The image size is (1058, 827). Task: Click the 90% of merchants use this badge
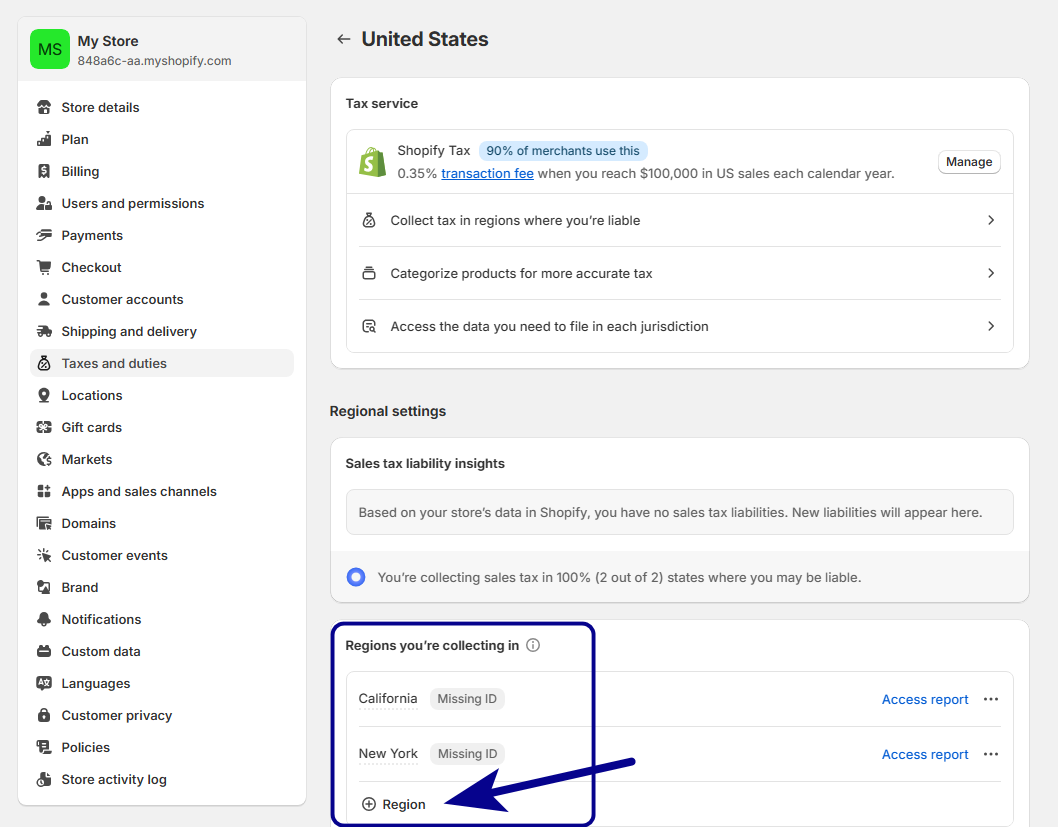563,150
